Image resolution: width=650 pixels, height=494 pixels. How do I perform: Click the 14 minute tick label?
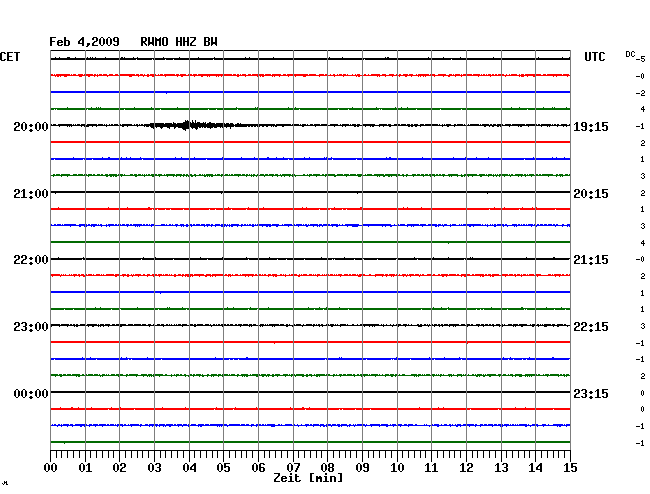[535, 467]
